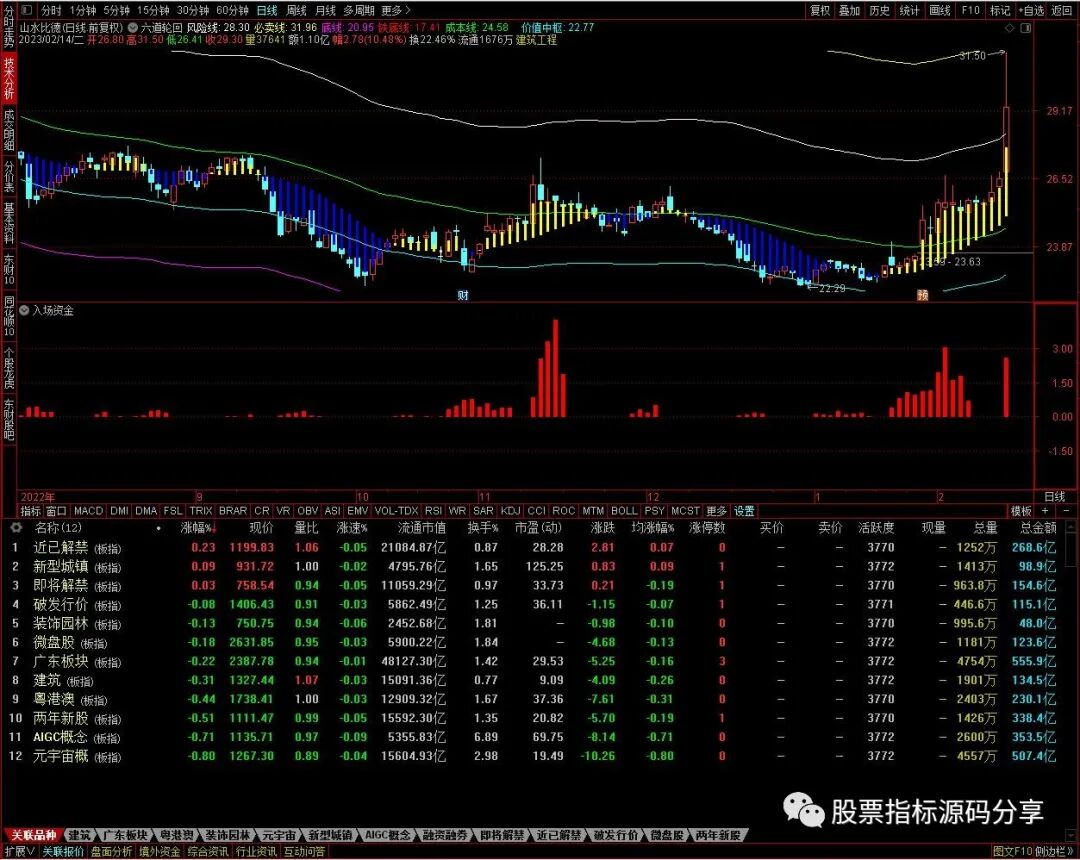This screenshot has width=1080, height=860.
Task: Select the MACD indicator
Action: tap(88, 511)
